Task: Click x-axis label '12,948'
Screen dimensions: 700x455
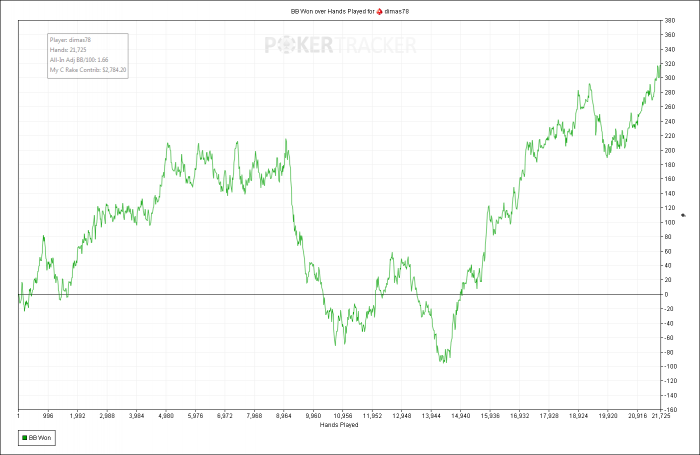Action: (x=402, y=416)
